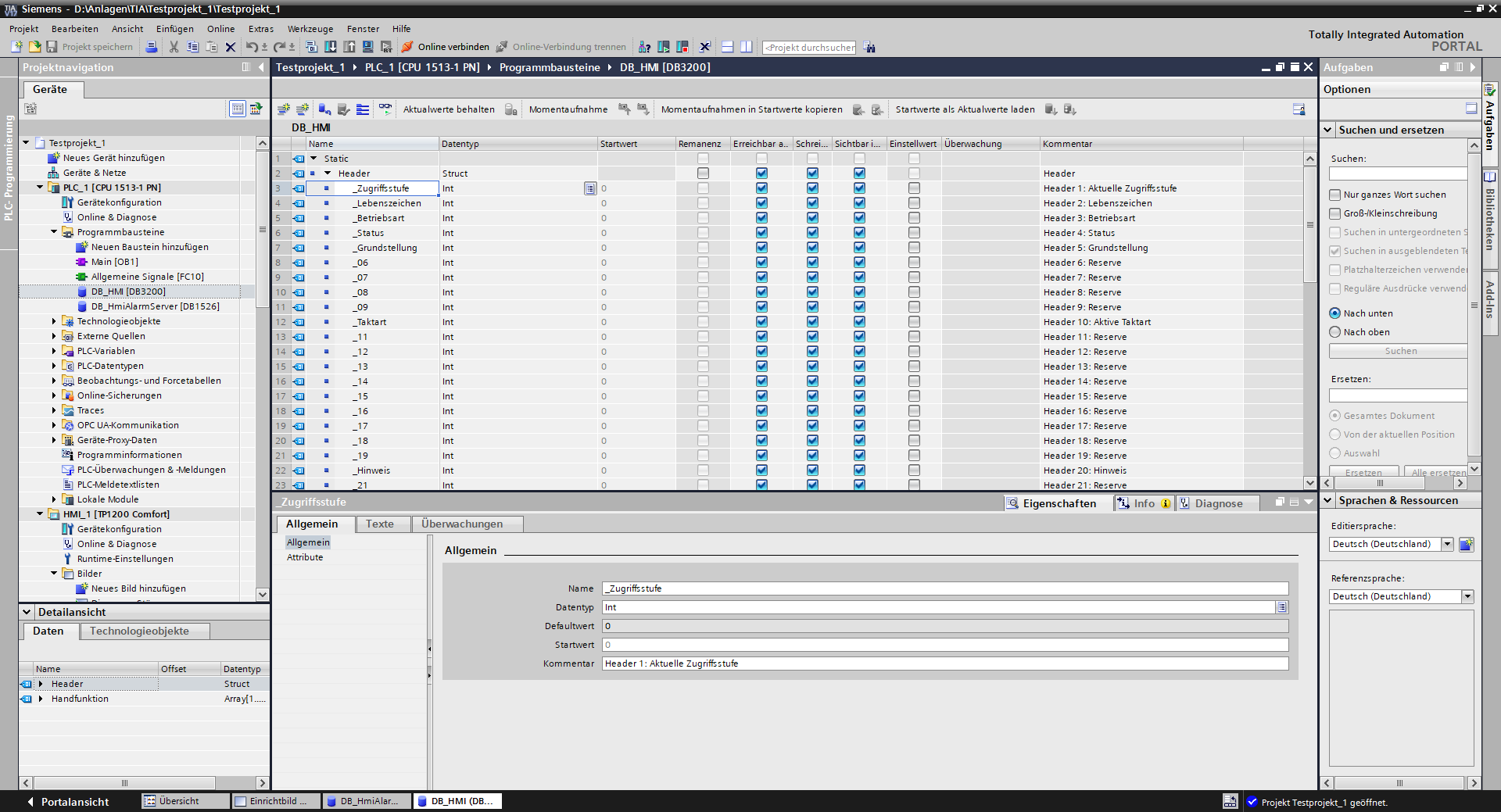
Task: Select 'Nach unten' search direction
Action: (x=1335, y=313)
